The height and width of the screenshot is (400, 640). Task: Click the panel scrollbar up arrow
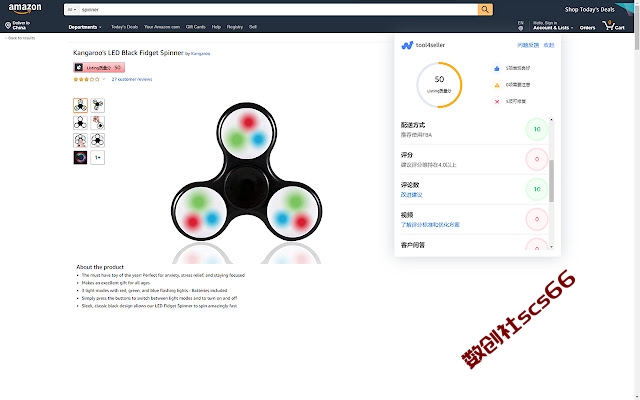(x=551, y=120)
